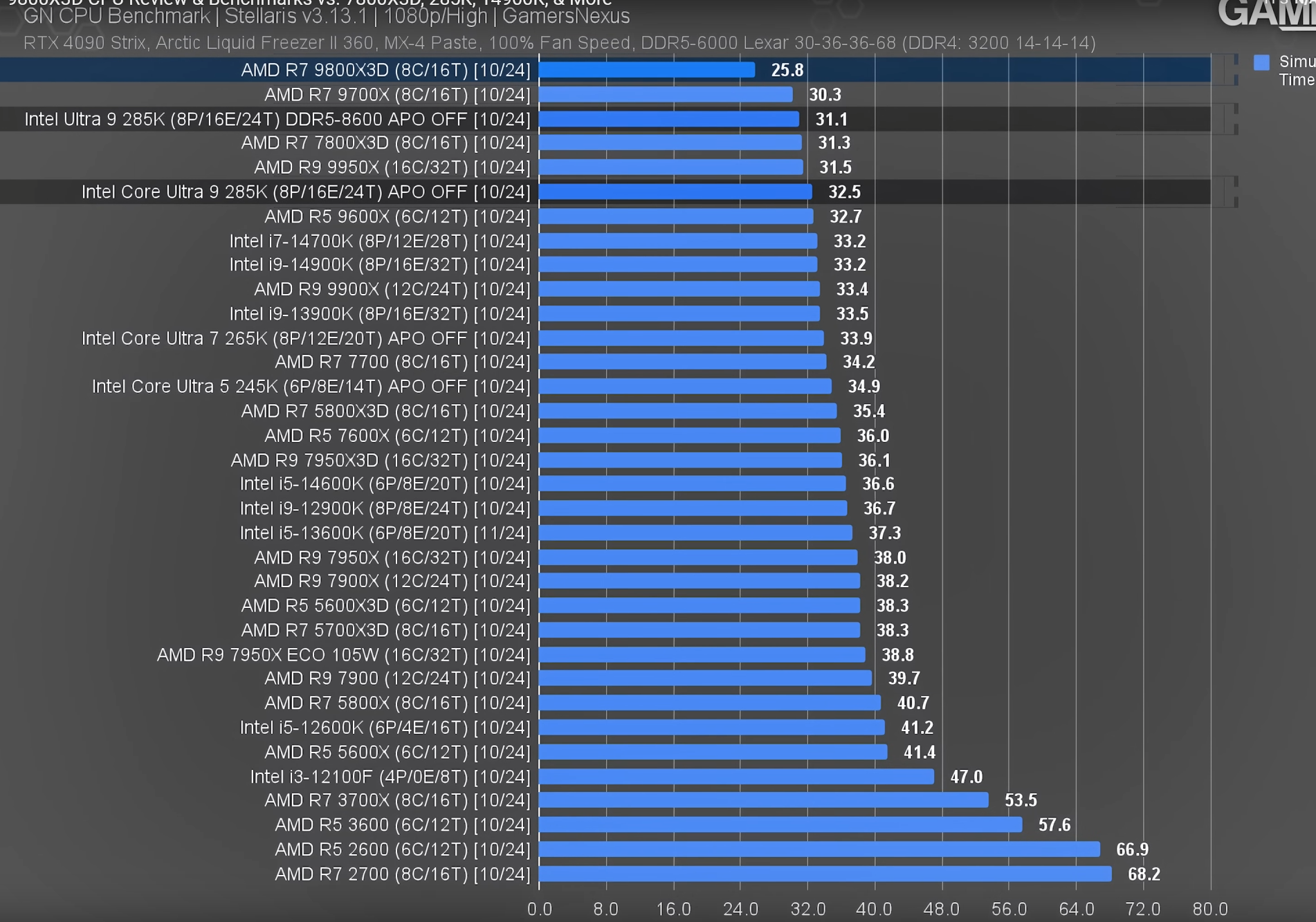Click the 'Intel Core Ultra 7 265K' label

pos(306,338)
